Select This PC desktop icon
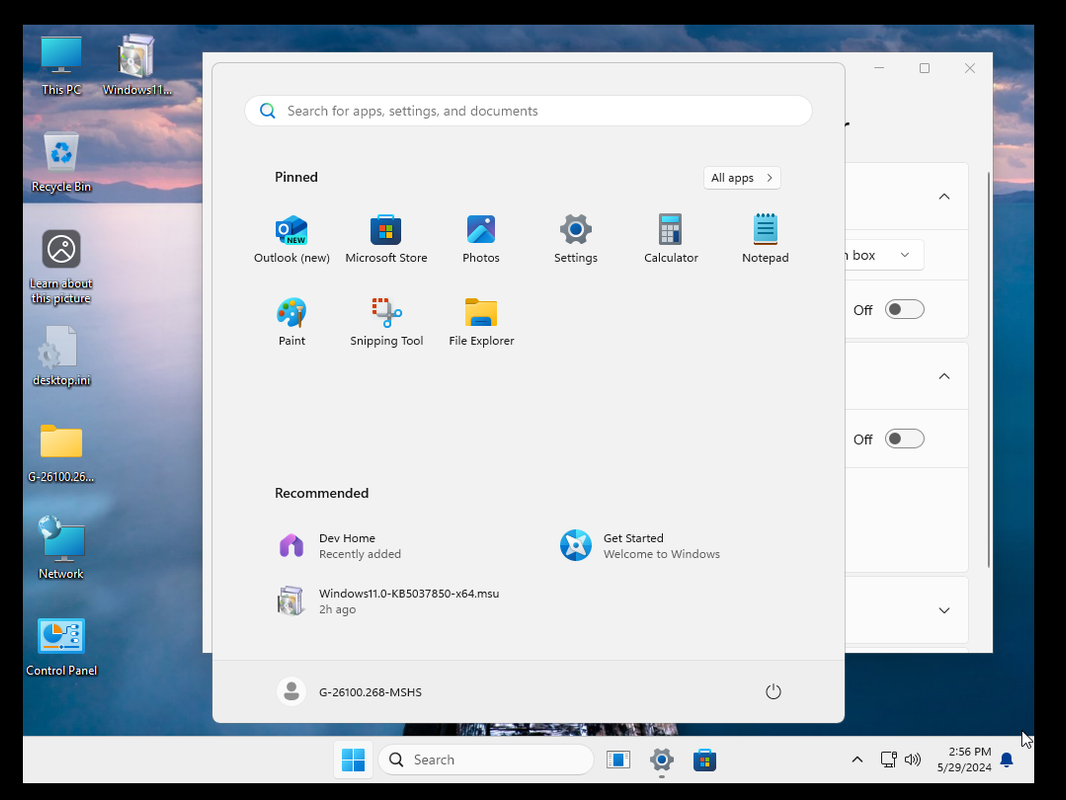This screenshot has width=1066, height=800. point(61,65)
